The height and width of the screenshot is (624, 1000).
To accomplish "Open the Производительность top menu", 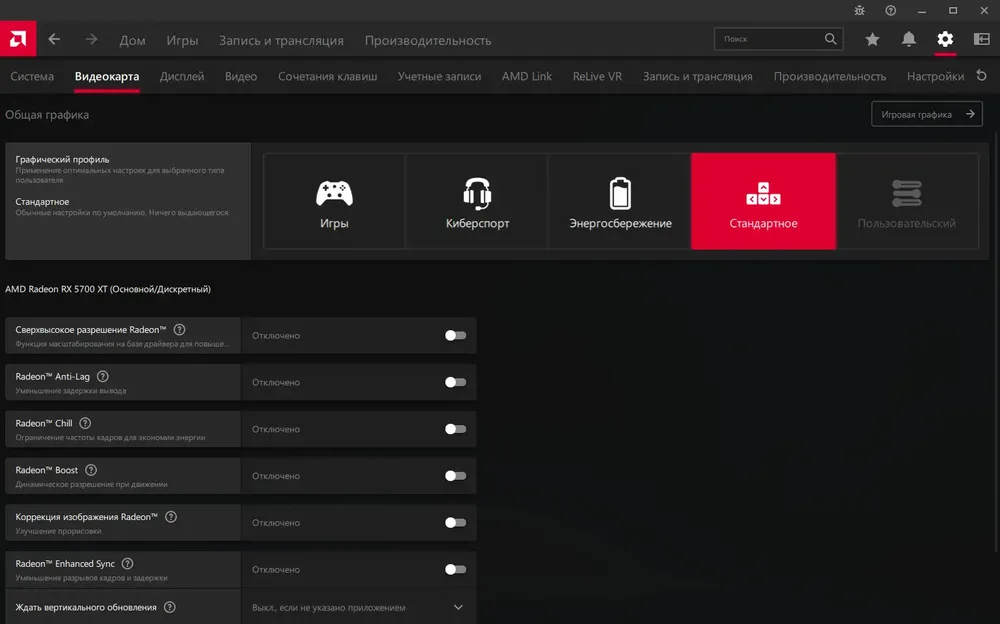I will [x=428, y=40].
